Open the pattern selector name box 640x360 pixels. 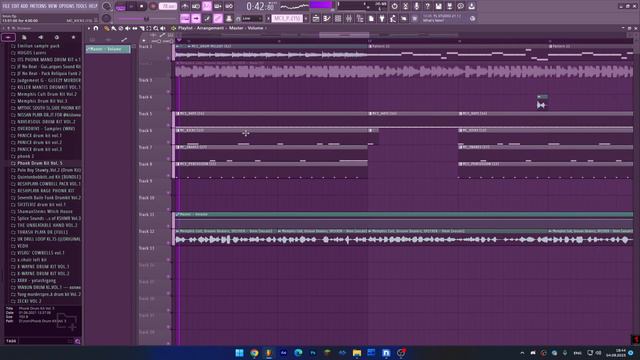click(287, 18)
